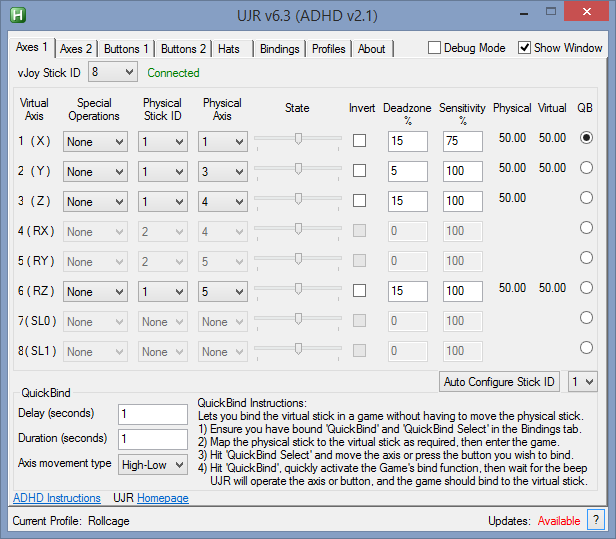The image size is (616, 539).
Task: Click the QuickBind Delay seconds field
Action: click(152, 414)
